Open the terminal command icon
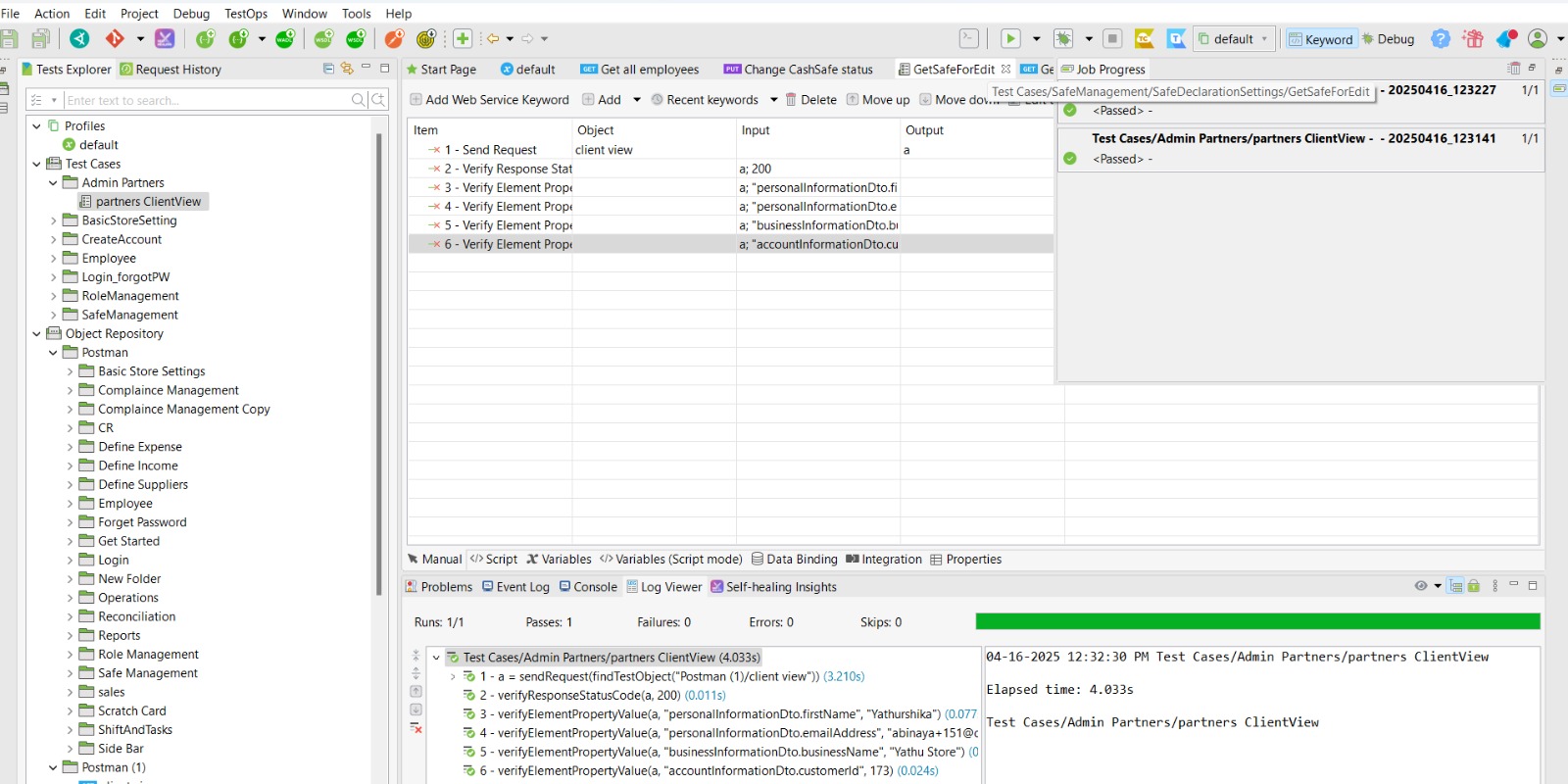This screenshot has height=784, width=1568. [x=968, y=38]
